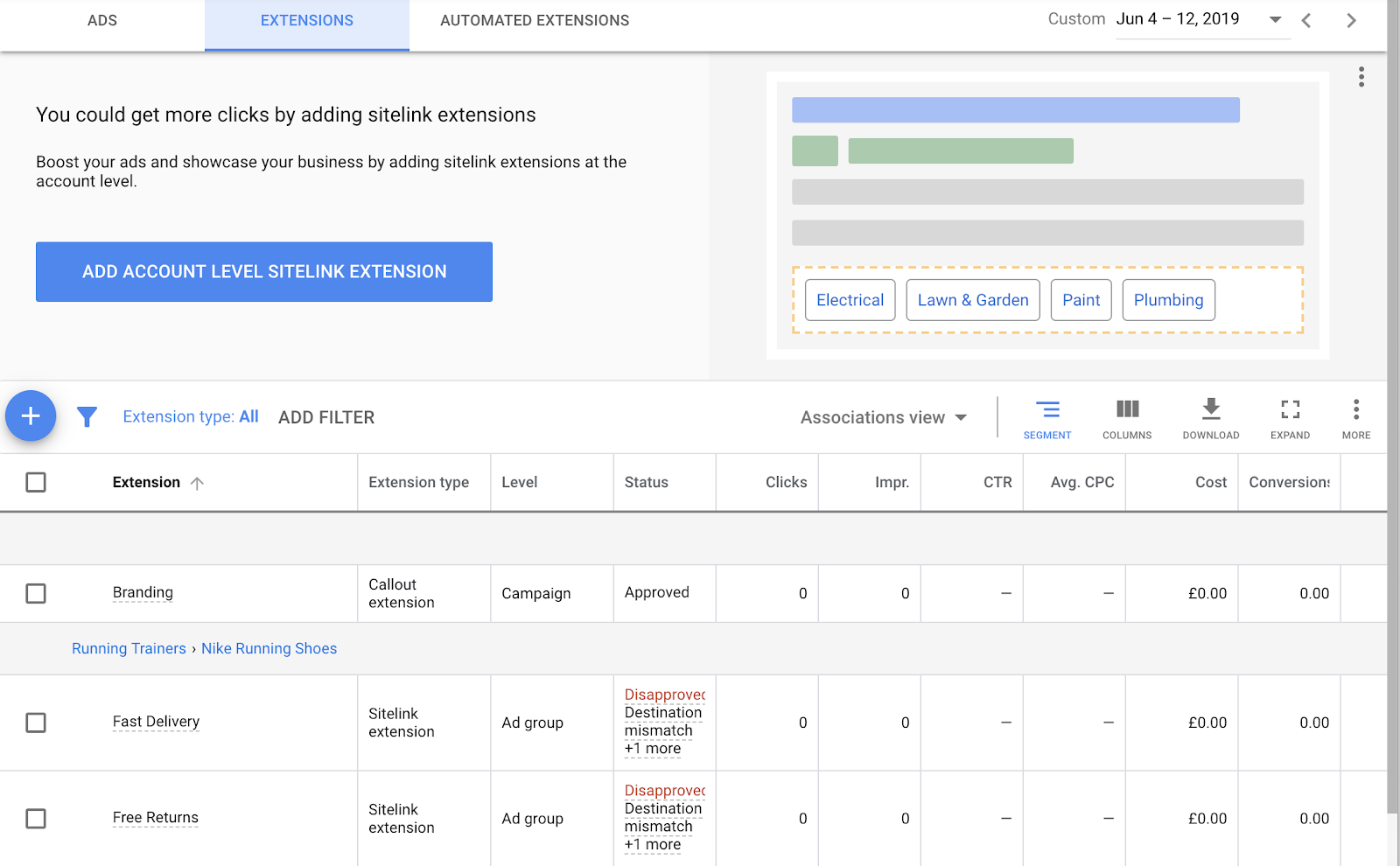Open the Segment options
The image size is (1400, 866).
click(1046, 418)
